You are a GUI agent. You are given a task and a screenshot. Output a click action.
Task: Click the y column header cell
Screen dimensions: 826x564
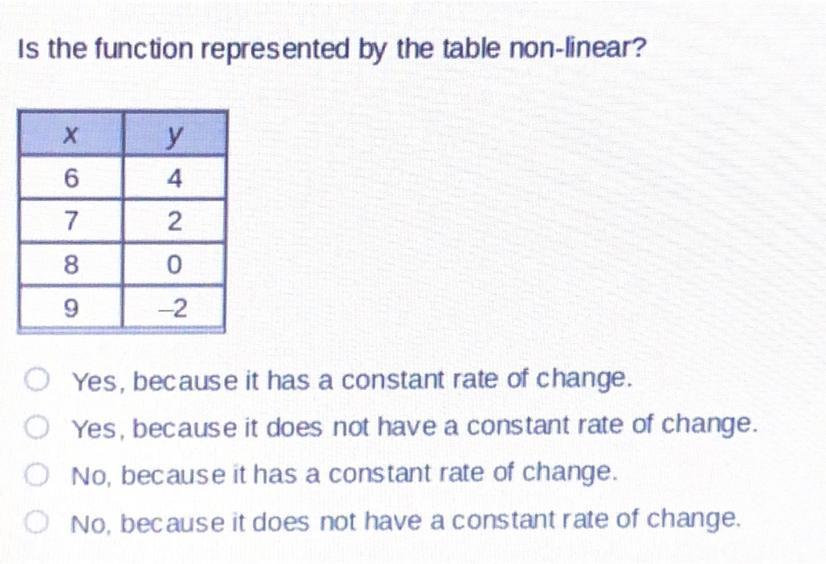174,135
